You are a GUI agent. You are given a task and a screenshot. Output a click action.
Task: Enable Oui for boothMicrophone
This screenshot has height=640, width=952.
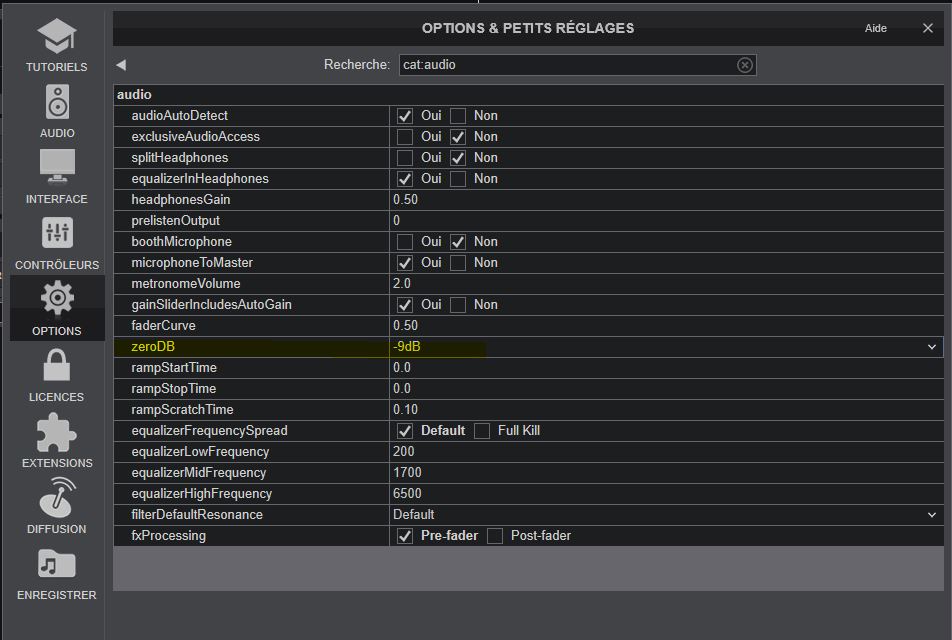[405, 242]
